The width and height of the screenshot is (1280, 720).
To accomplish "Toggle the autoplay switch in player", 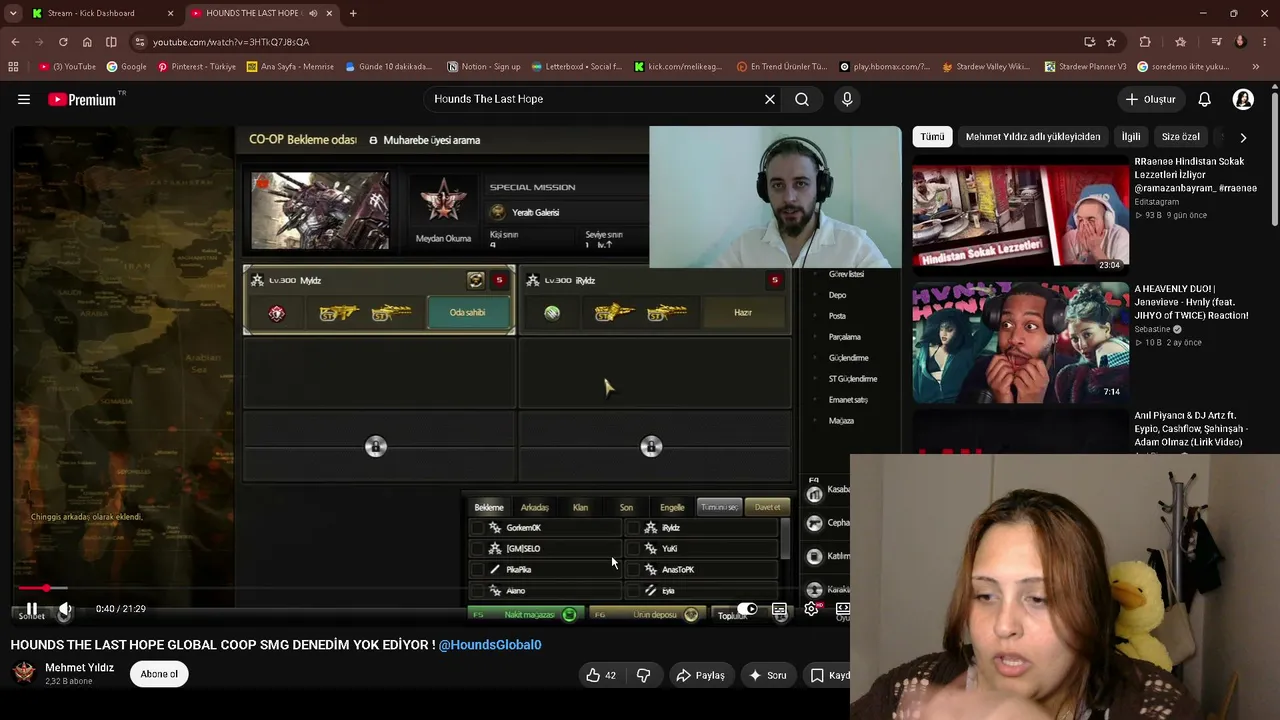I will coord(747,608).
